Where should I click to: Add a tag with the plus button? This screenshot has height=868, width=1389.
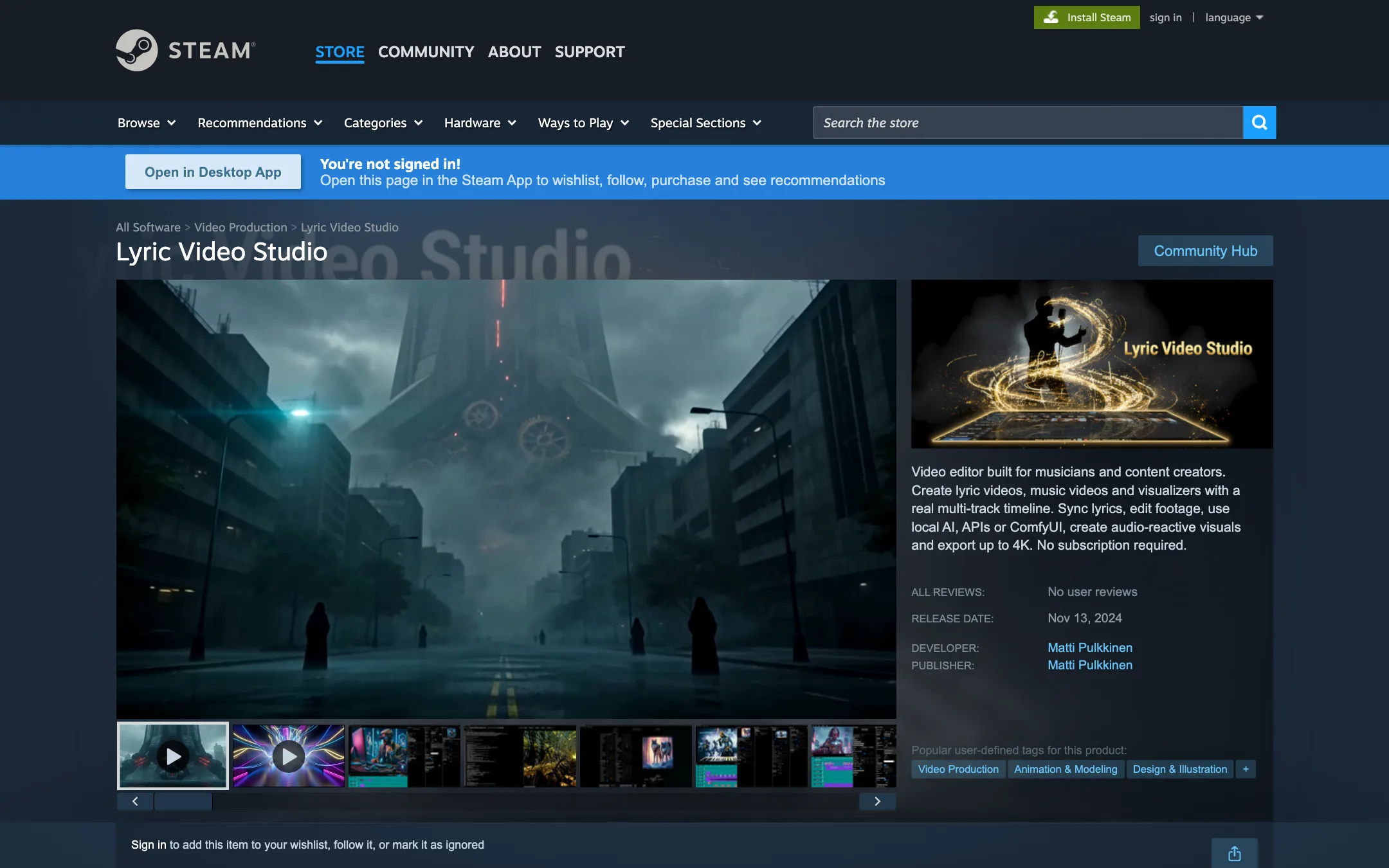[1246, 769]
